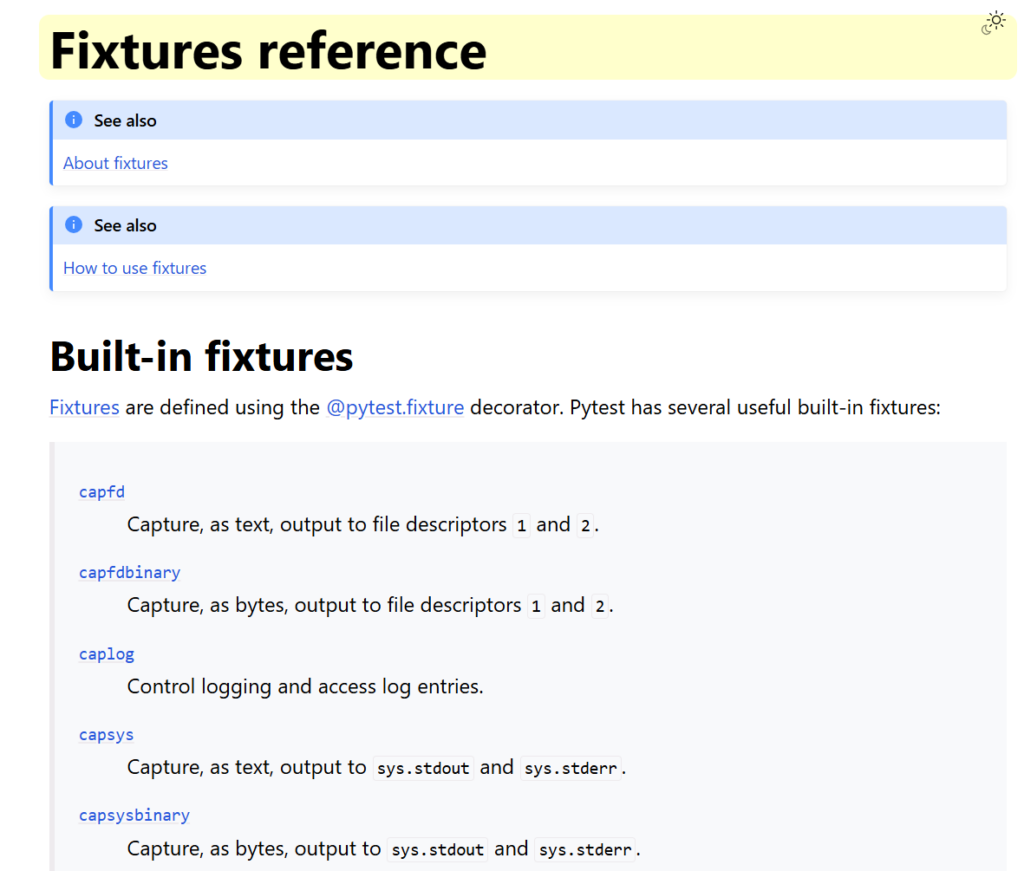
Task: Click 'Capture, as text, output to file descriptors'
Action: pyautogui.click(x=317, y=525)
